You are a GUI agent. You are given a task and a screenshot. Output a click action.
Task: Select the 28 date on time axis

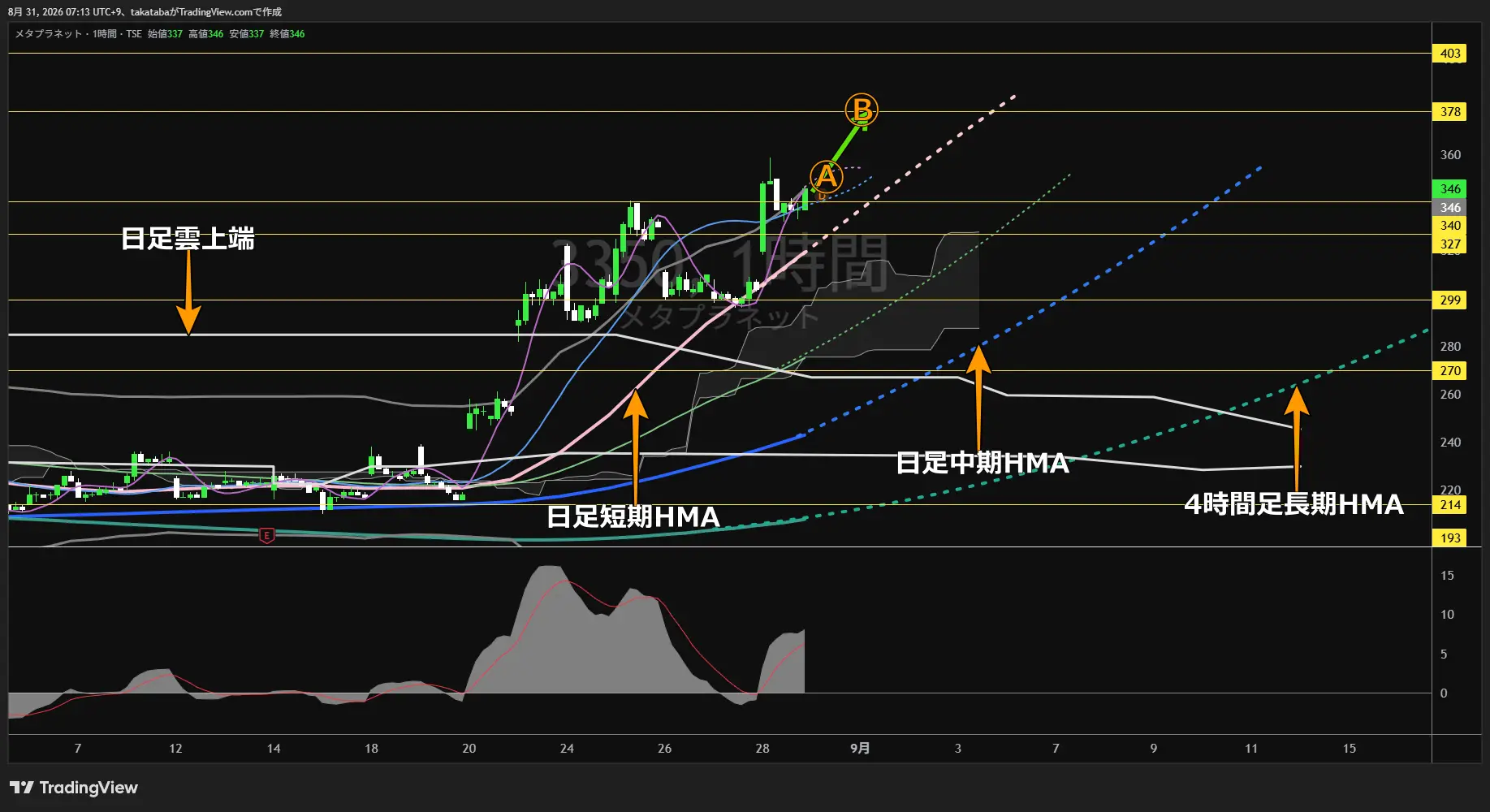[762, 749]
